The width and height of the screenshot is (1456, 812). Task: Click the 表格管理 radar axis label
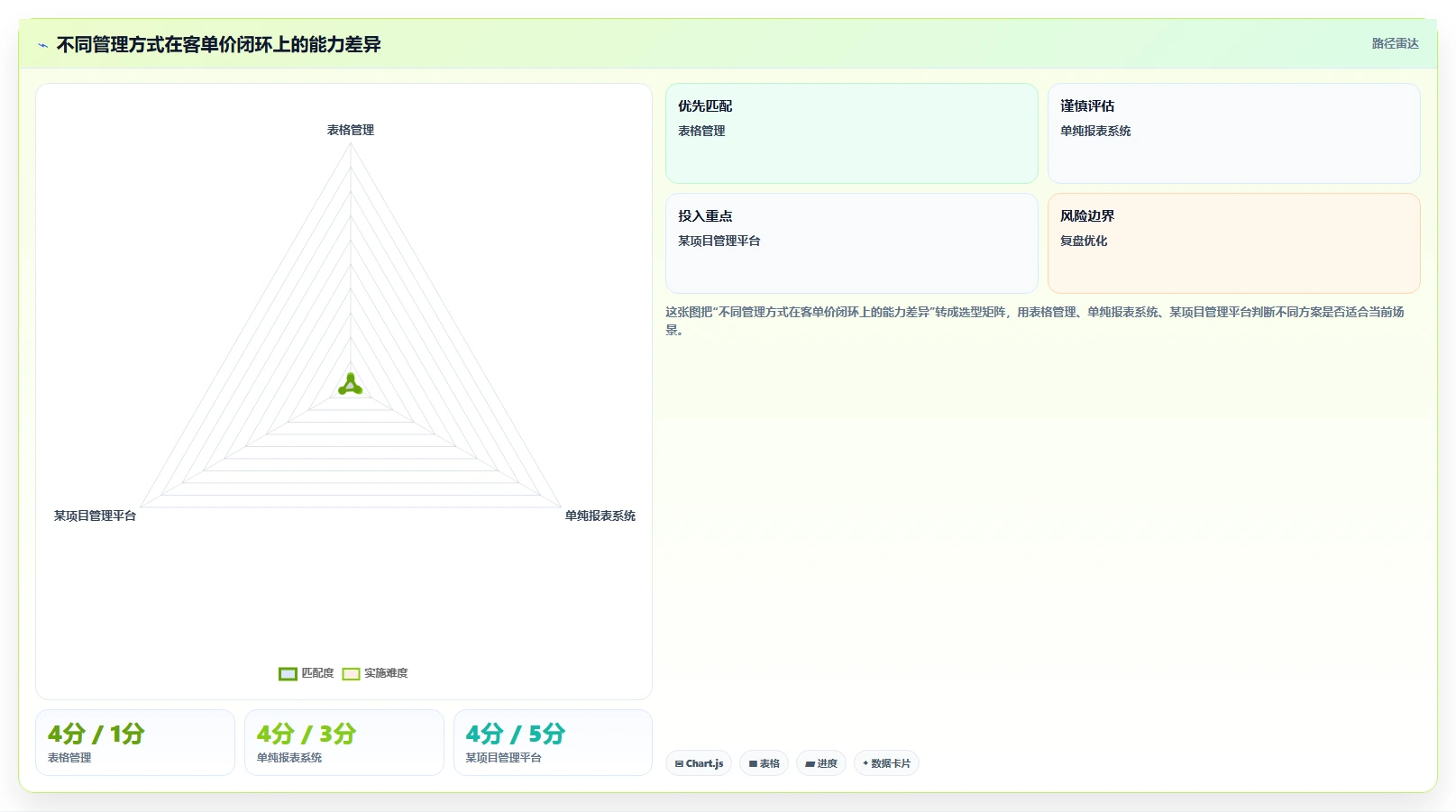pos(351,130)
